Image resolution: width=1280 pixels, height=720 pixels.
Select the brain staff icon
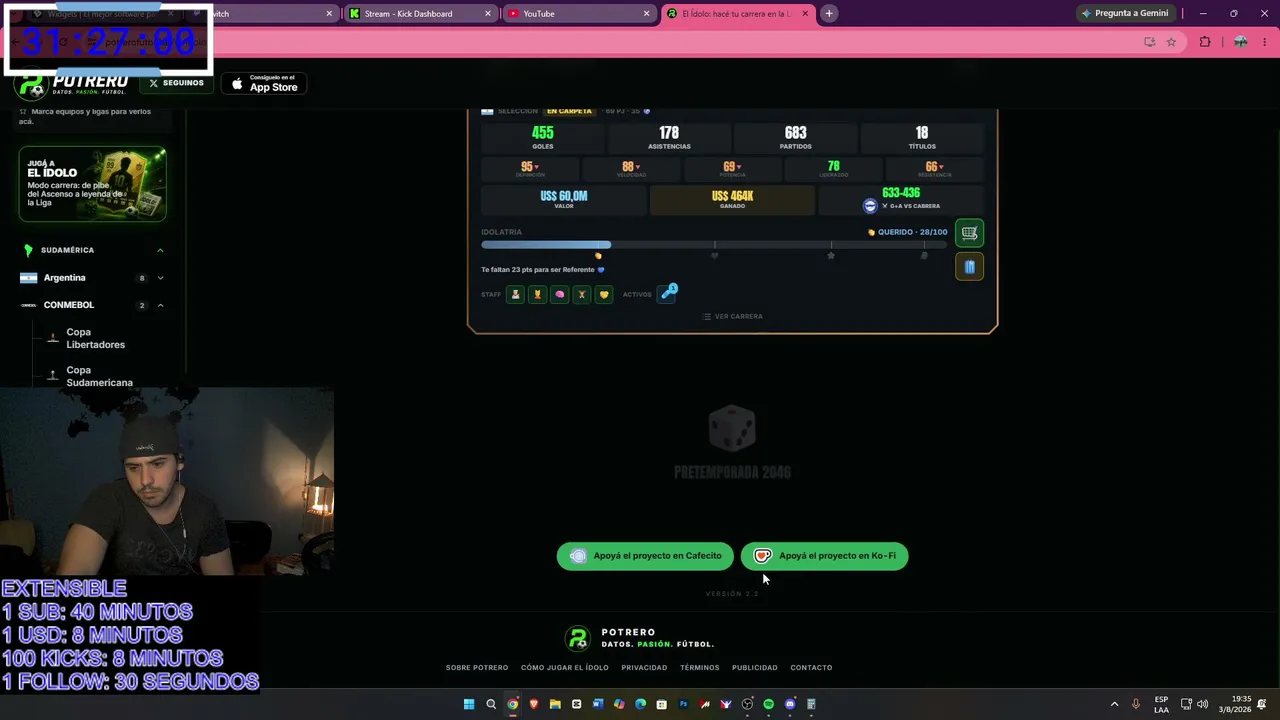559,294
